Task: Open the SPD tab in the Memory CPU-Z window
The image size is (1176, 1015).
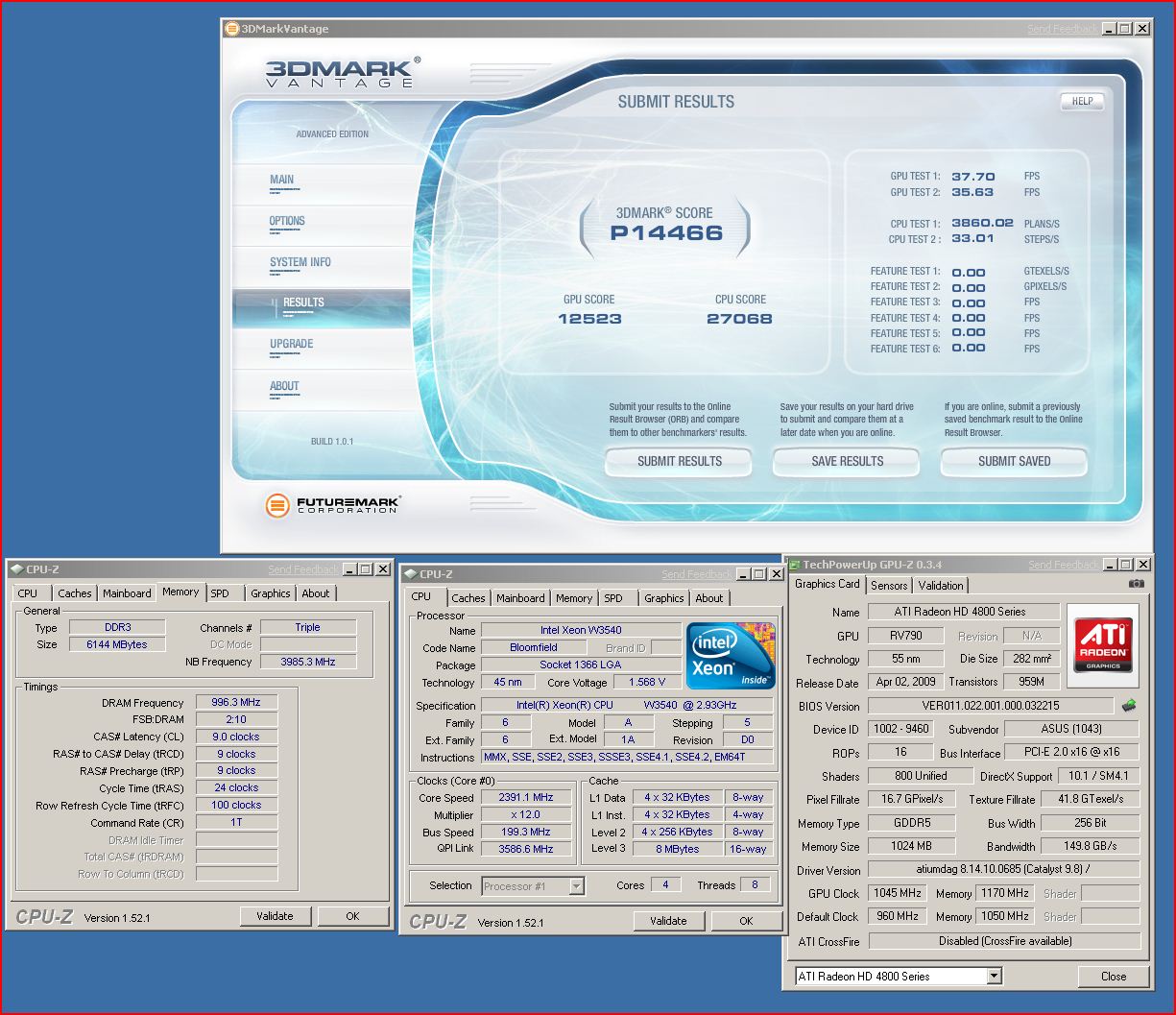Action: pos(220,593)
